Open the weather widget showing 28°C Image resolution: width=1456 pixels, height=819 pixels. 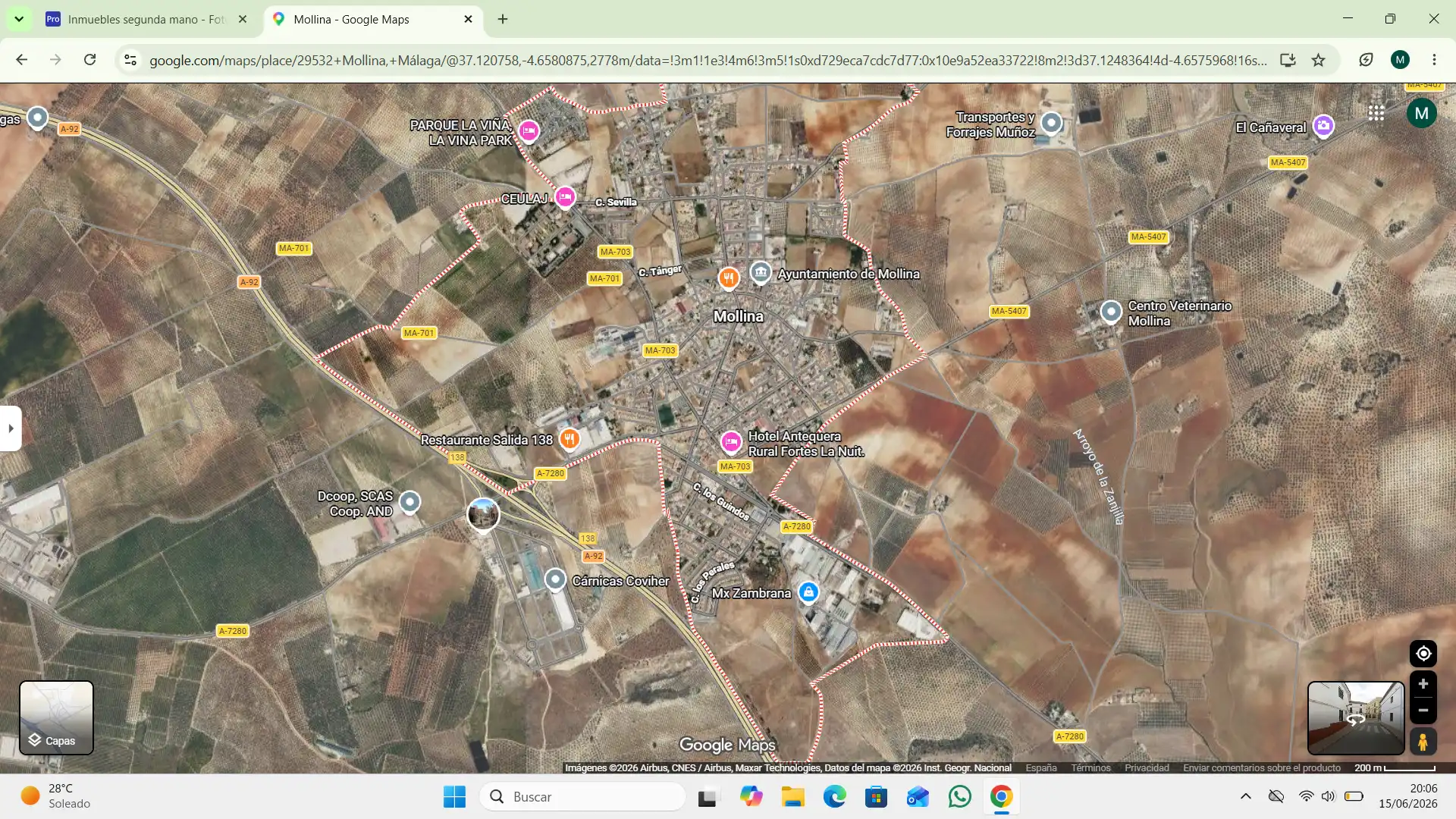coord(57,796)
